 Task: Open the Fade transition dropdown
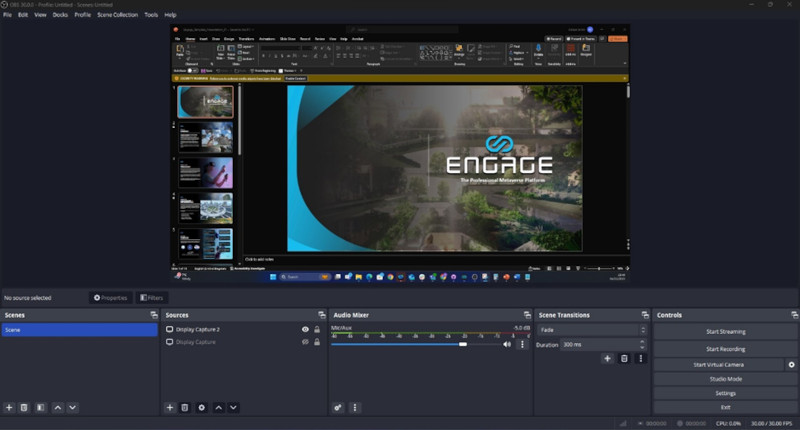tap(590, 329)
